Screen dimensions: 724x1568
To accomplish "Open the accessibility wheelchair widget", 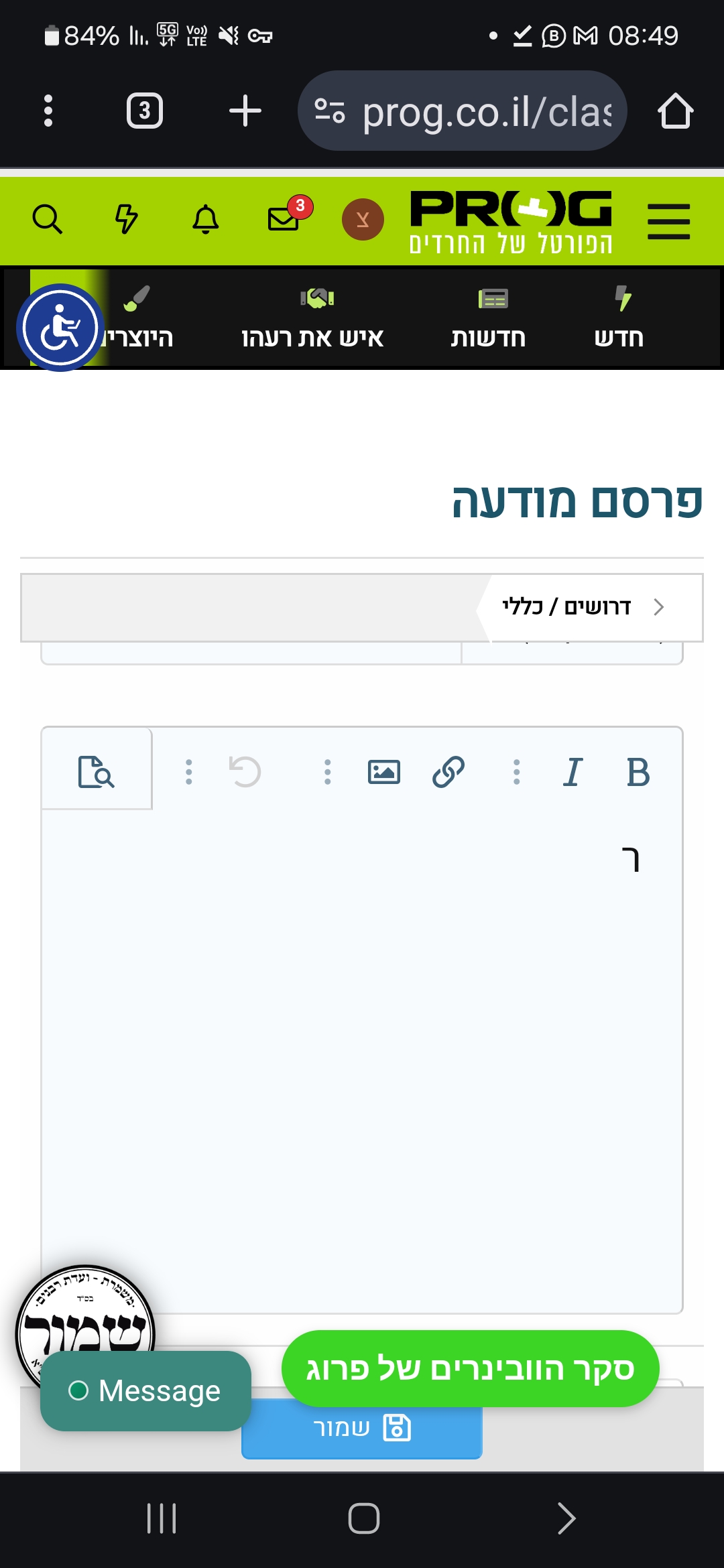I will tap(60, 328).
